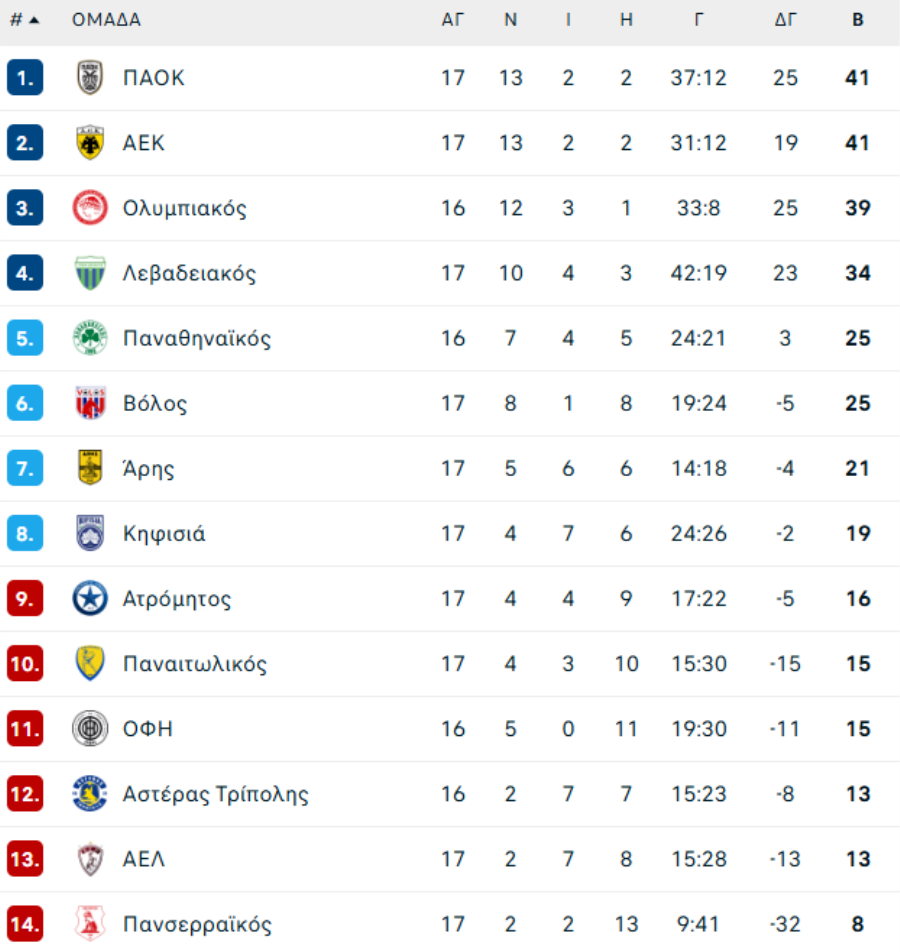Click the Αστέρας Τρίπολης crest icon

(x=90, y=794)
